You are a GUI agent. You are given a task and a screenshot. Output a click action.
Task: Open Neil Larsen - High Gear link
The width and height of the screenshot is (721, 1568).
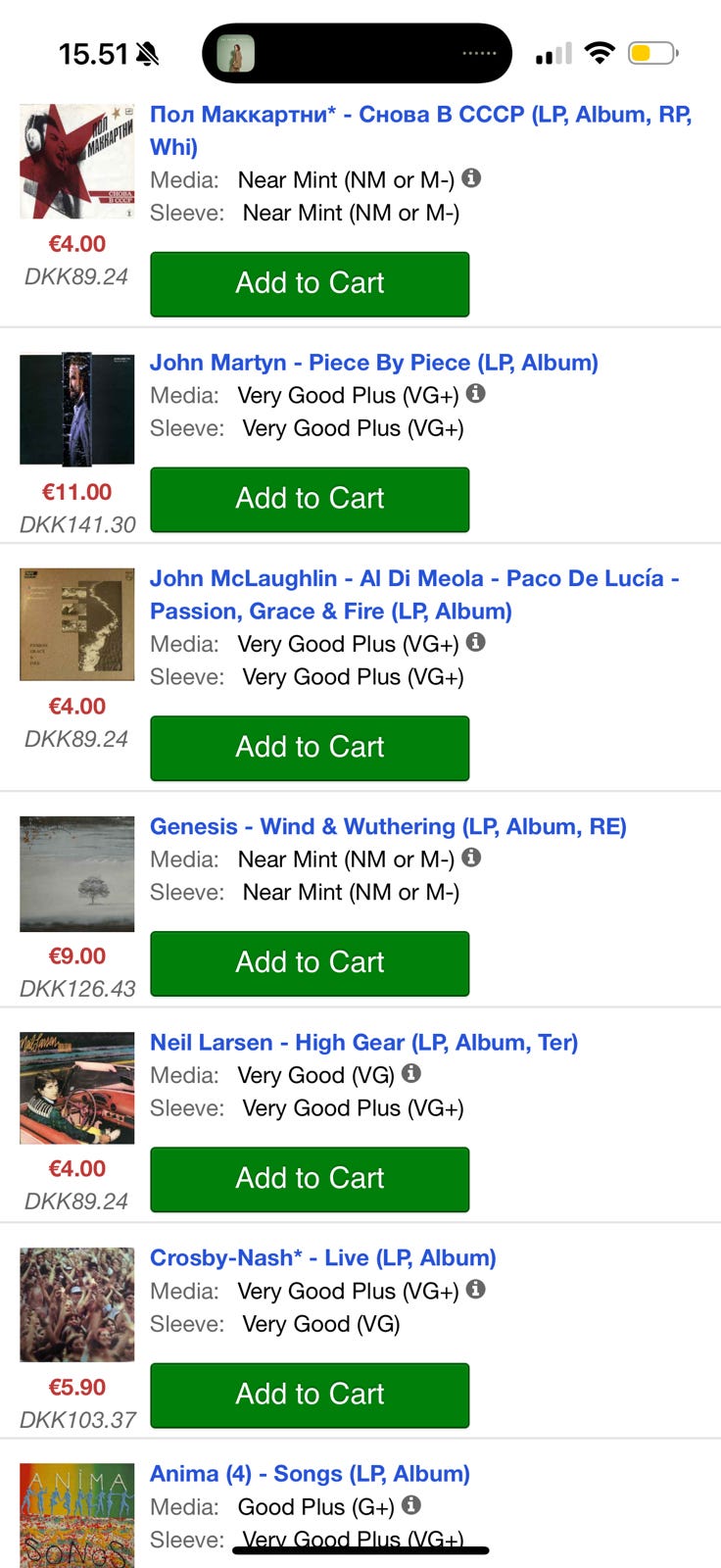(x=363, y=1042)
